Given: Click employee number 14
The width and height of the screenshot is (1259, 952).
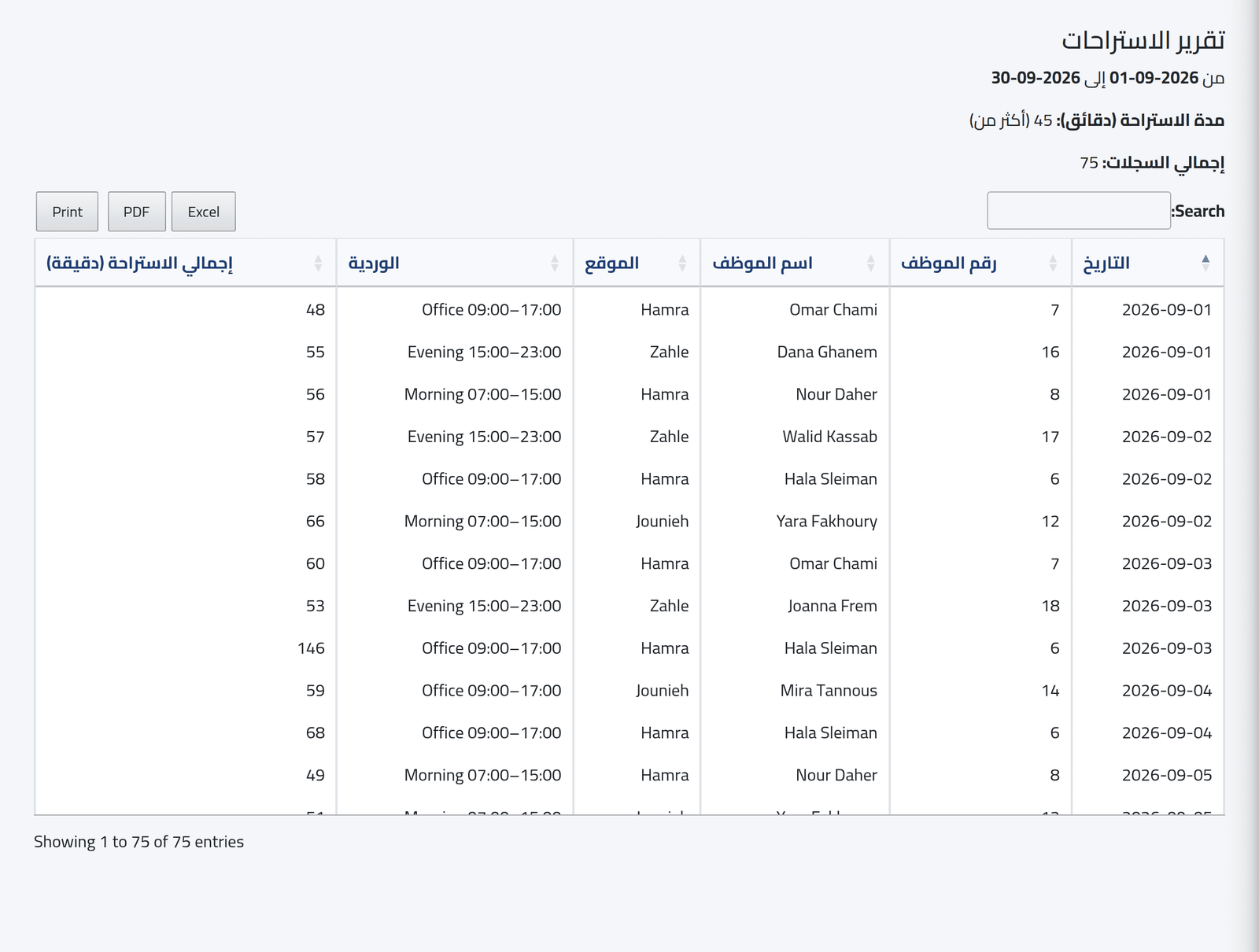Looking at the screenshot, I should pyautogui.click(x=1050, y=690).
